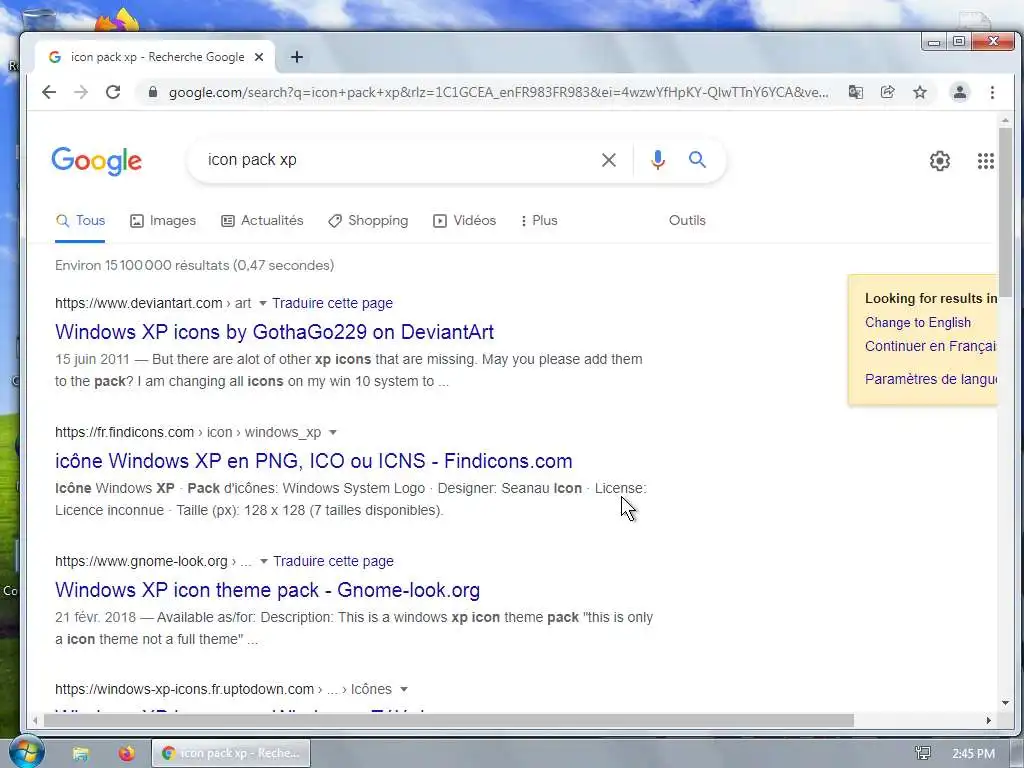
Task: Click horizontal scrollbar left arrow
Action: 35,720
